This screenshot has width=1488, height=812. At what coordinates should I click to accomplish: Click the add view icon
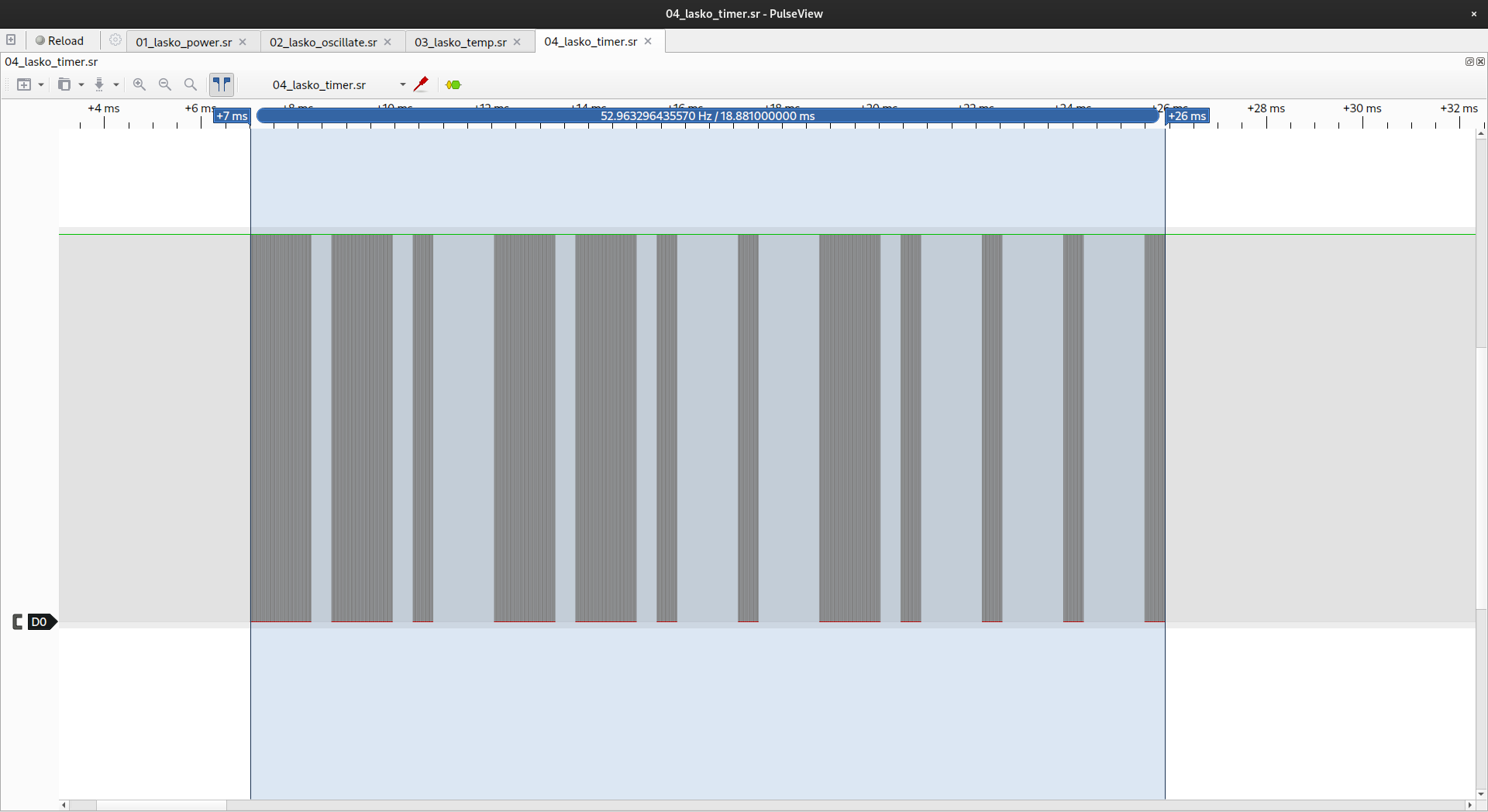pyautogui.click(x=24, y=84)
